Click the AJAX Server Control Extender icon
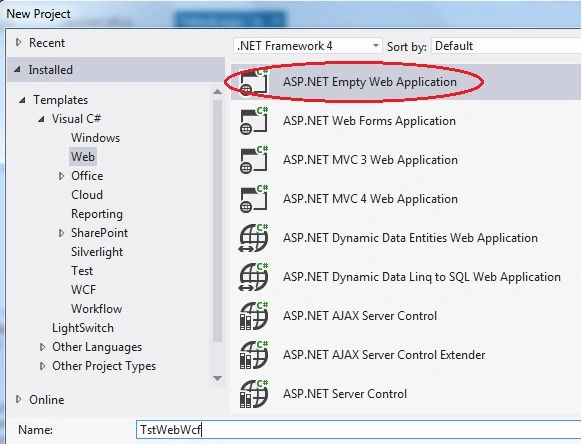This screenshot has height=445, width=582. [x=254, y=355]
